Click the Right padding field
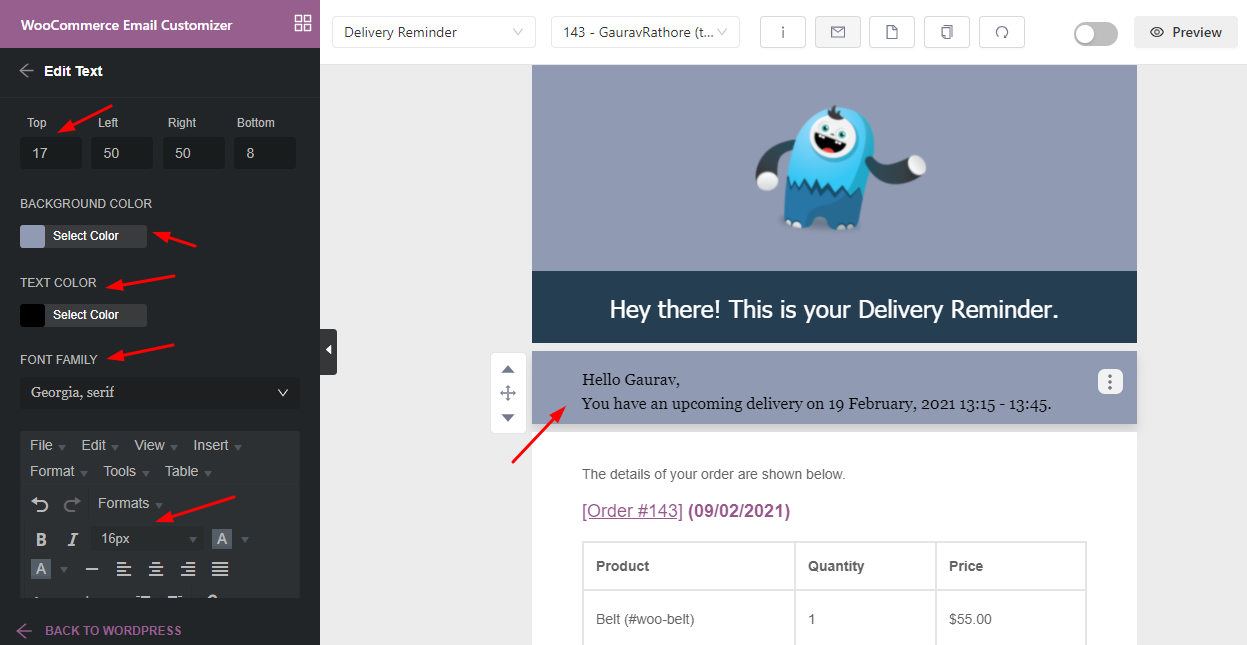 (194, 153)
